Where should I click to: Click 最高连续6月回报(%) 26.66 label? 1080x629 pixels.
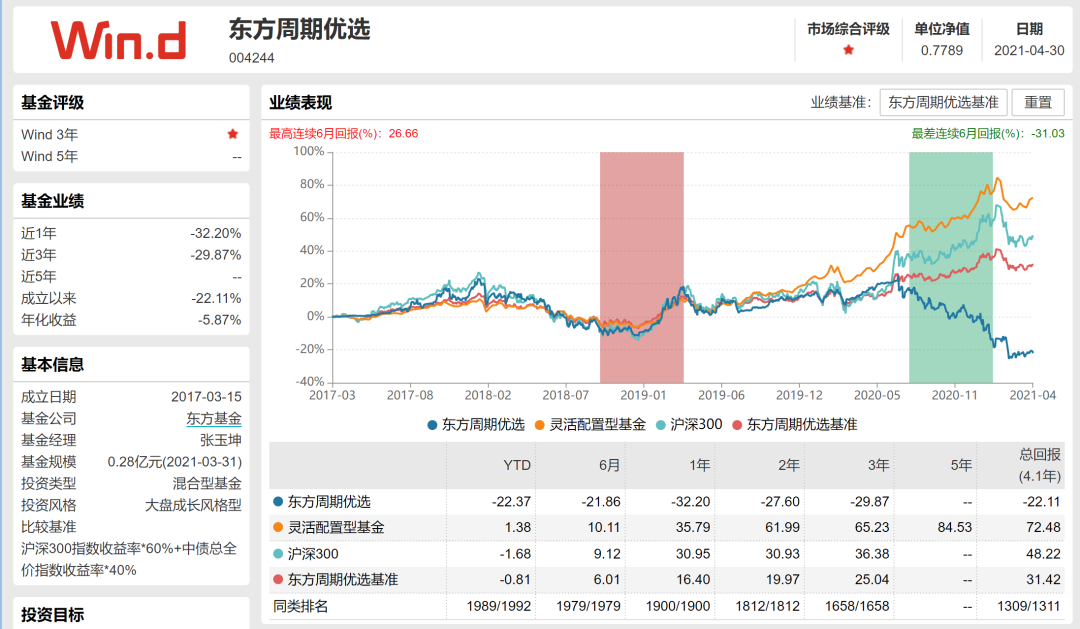pyautogui.click(x=343, y=134)
